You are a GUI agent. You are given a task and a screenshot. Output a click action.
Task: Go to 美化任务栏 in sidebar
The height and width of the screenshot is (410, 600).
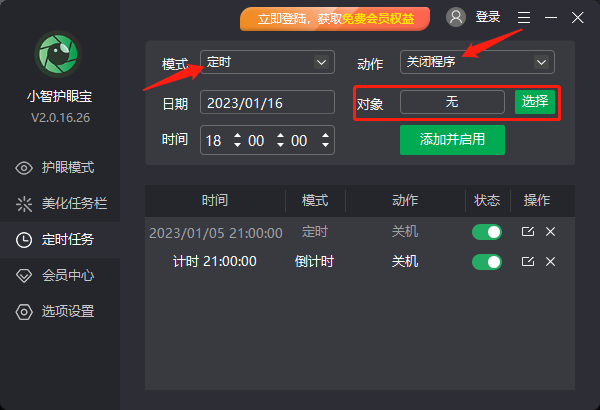[60, 204]
